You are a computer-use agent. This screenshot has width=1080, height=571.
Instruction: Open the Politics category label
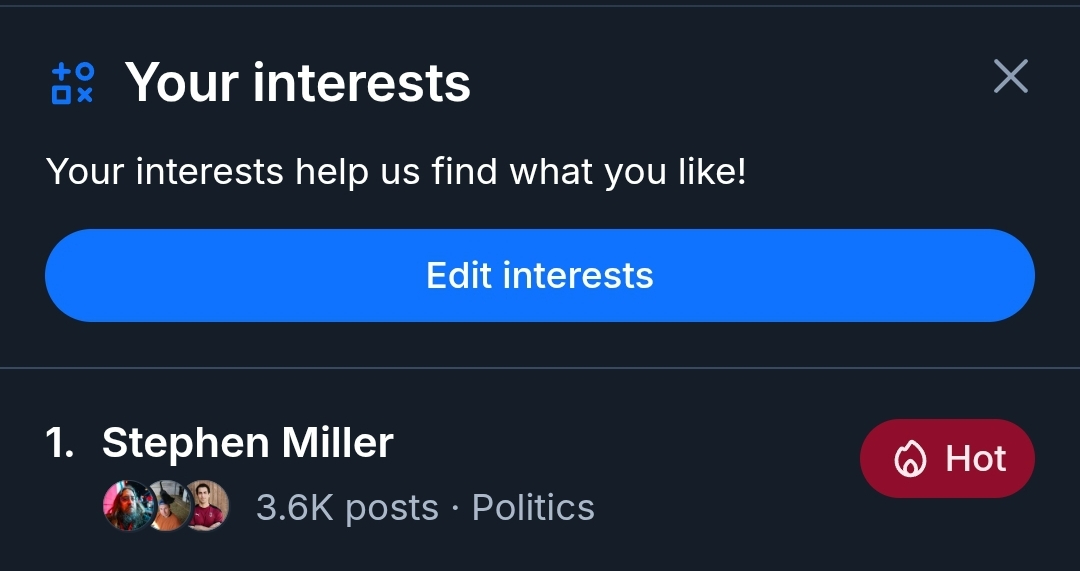tap(533, 508)
